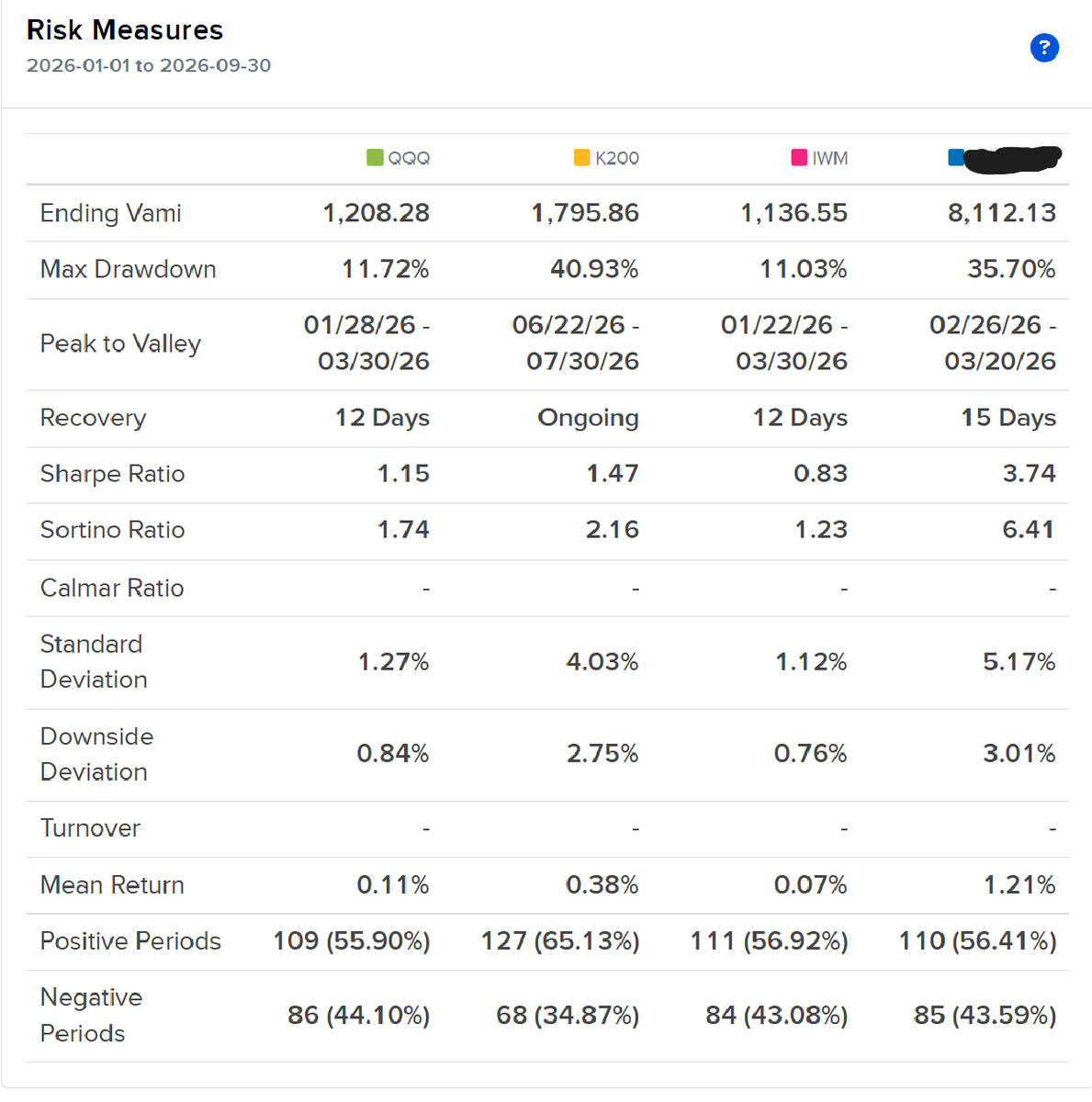Click Sharpe Ratio value 1.47
The image size is (1092, 1102).
coord(613,474)
